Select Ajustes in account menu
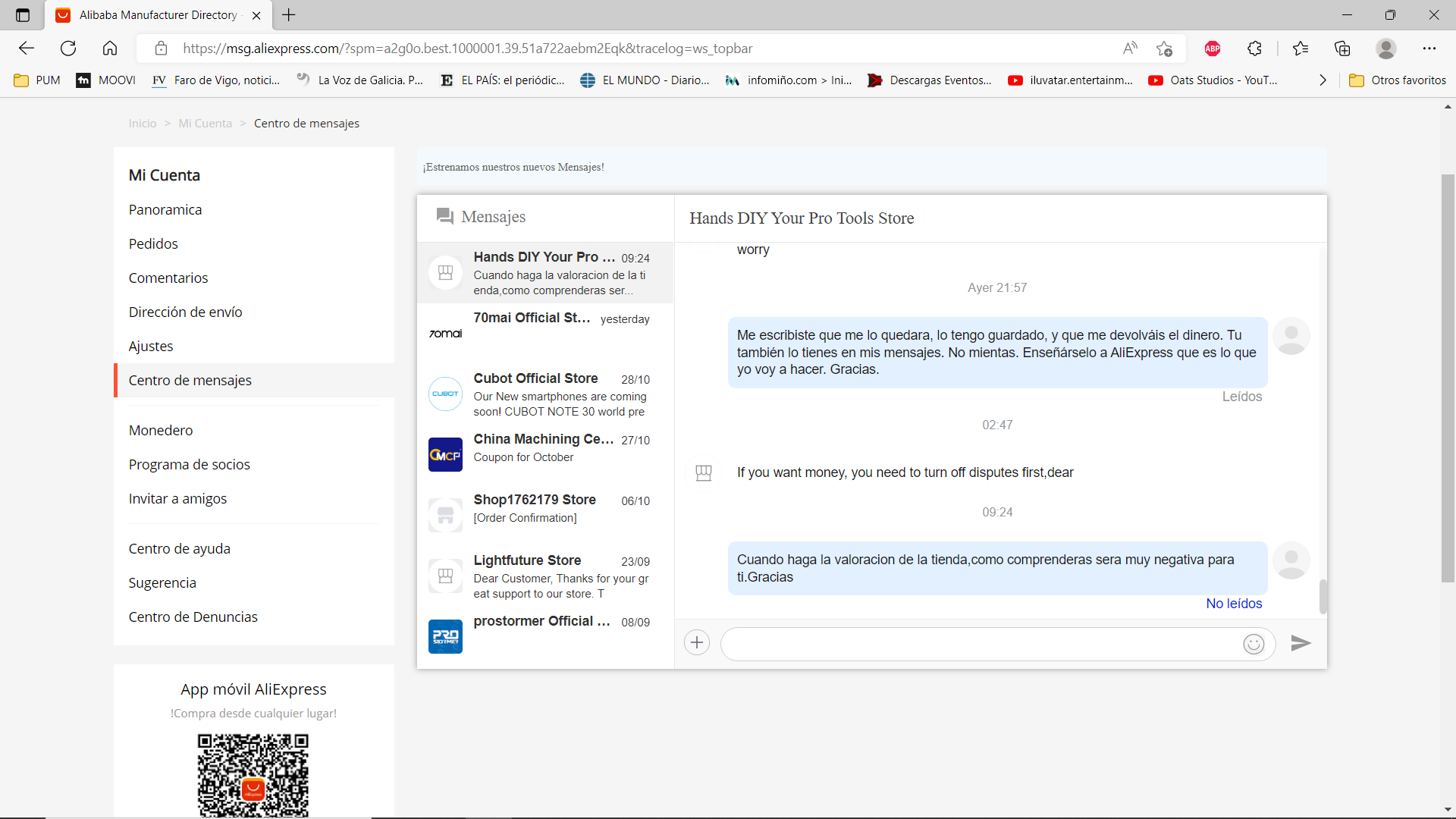The image size is (1456, 819). pos(151,347)
